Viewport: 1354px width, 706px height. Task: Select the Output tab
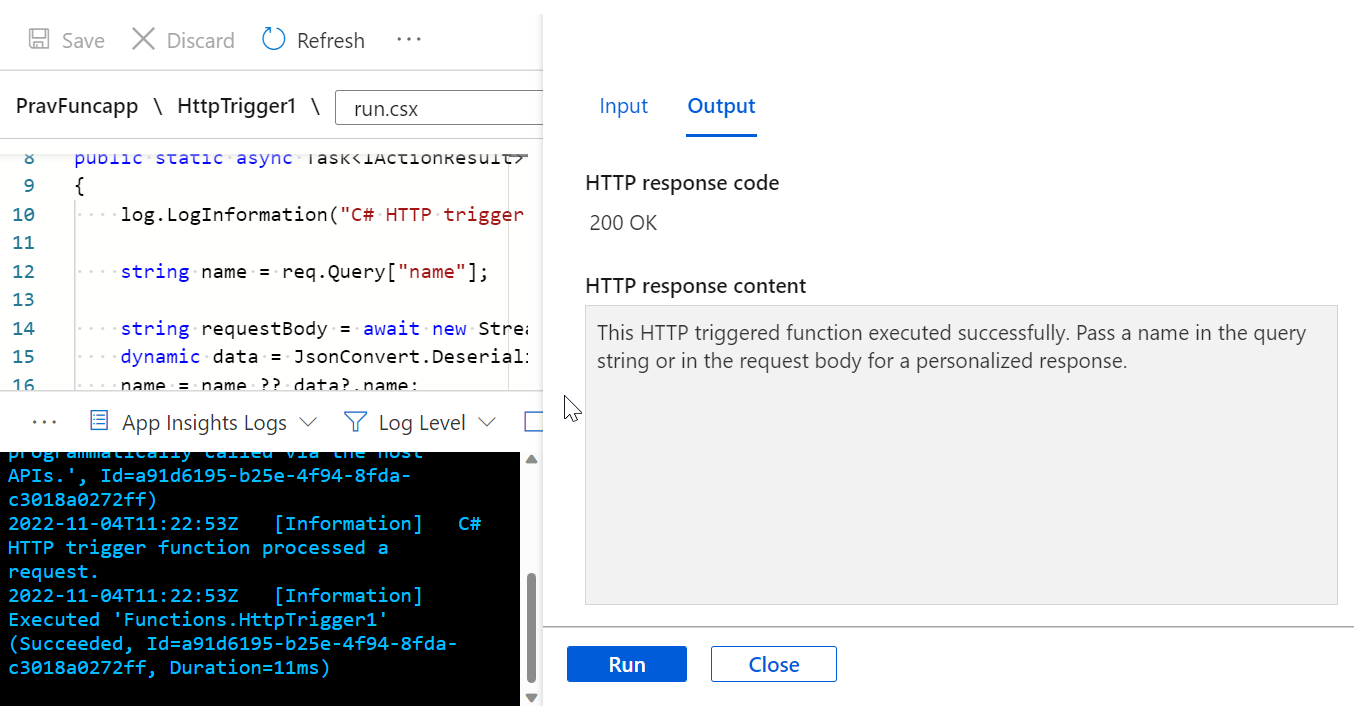pyautogui.click(x=721, y=106)
